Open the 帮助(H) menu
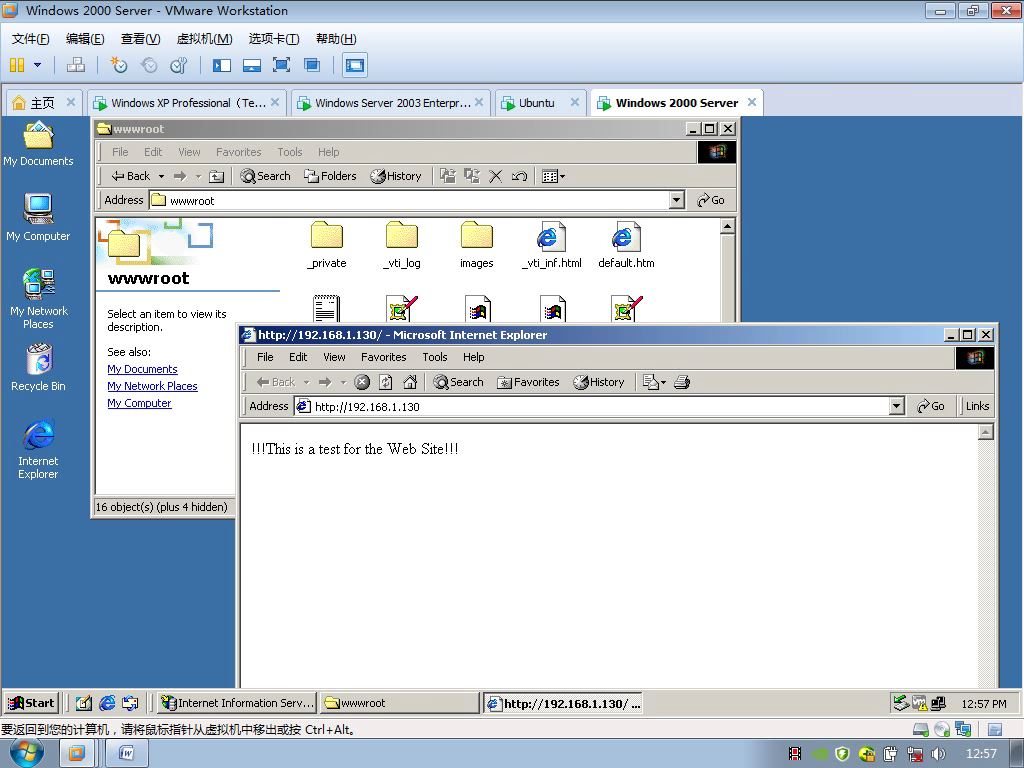 click(x=336, y=39)
